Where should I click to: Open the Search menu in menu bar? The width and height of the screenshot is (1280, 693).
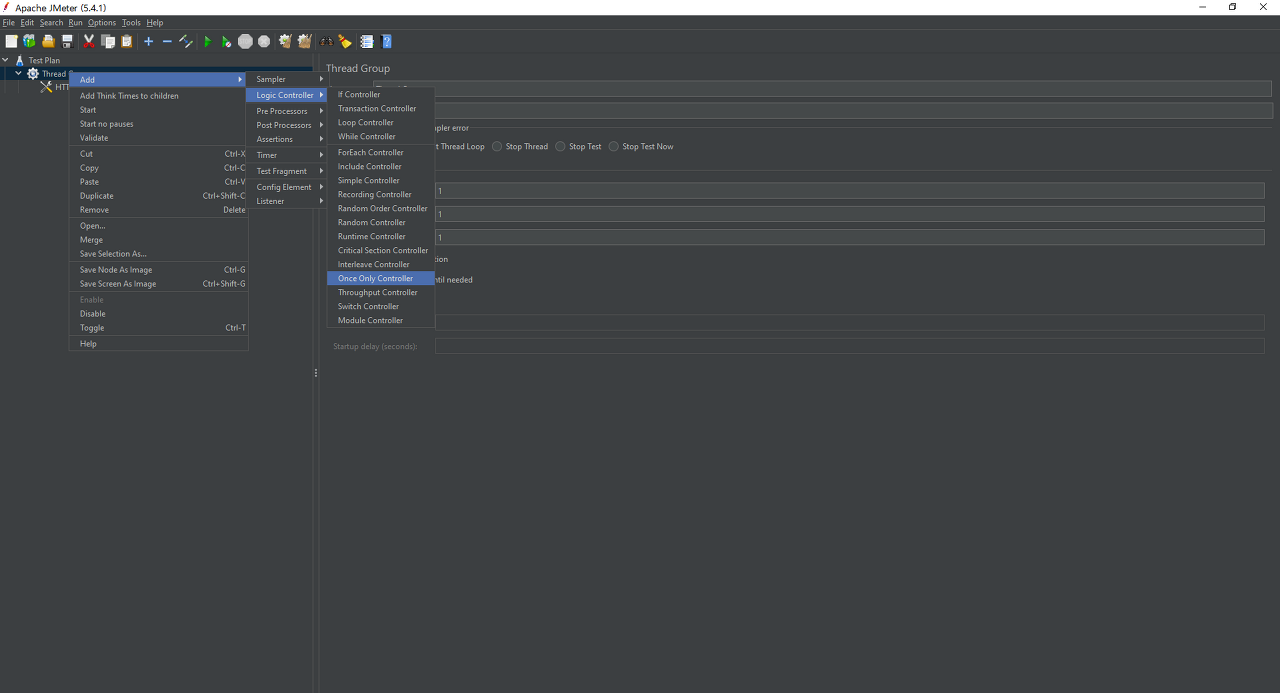pos(51,22)
